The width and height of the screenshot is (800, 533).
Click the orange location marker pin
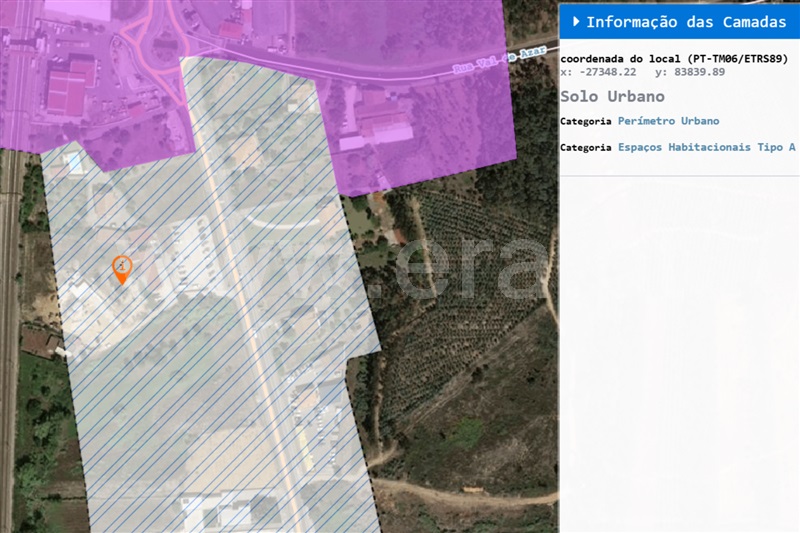tap(121, 269)
